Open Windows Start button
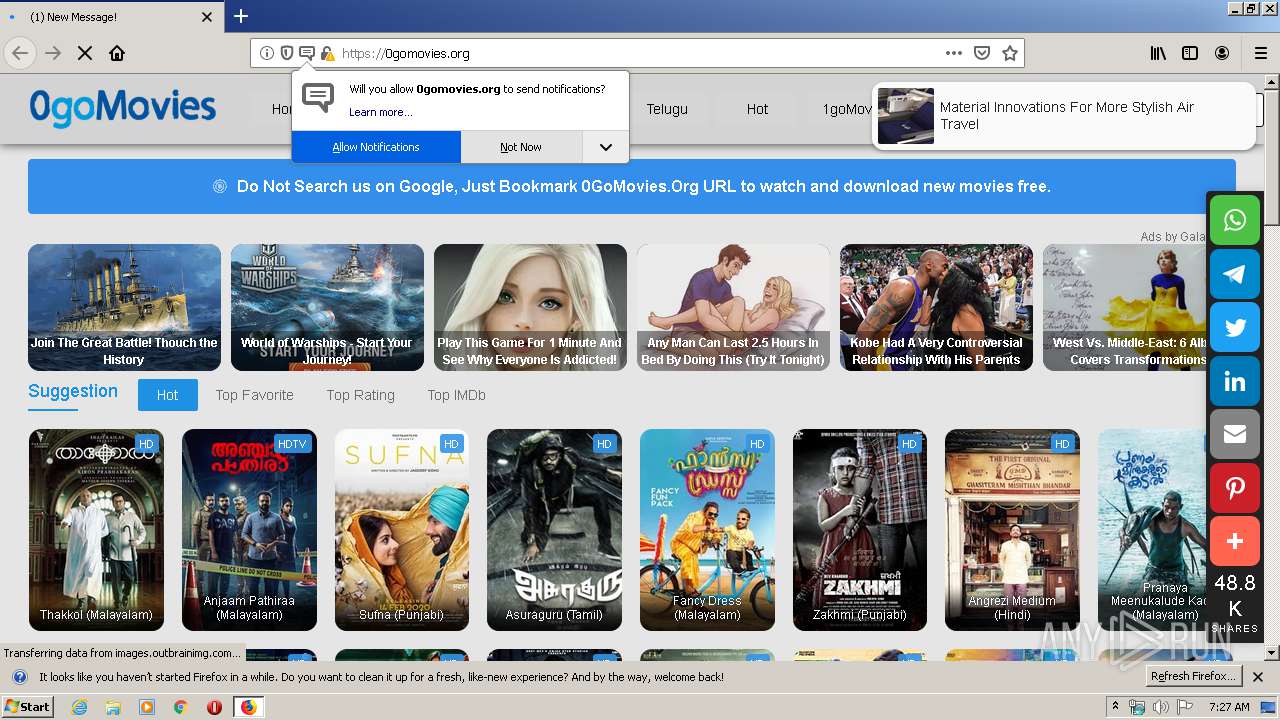This screenshot has width=1280, height=720. click(x=27, y=707)
